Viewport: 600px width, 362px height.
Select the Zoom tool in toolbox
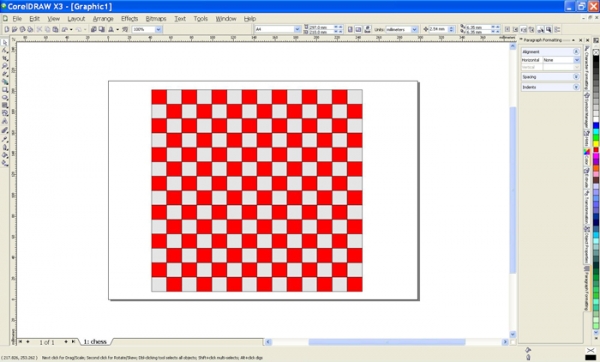(5, 66)
